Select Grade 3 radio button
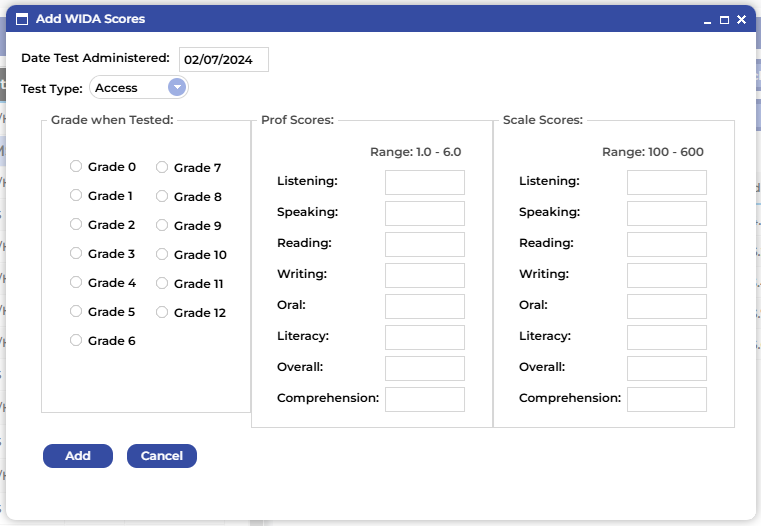Viewport: 761px width, 526px height. pos(76,254)
